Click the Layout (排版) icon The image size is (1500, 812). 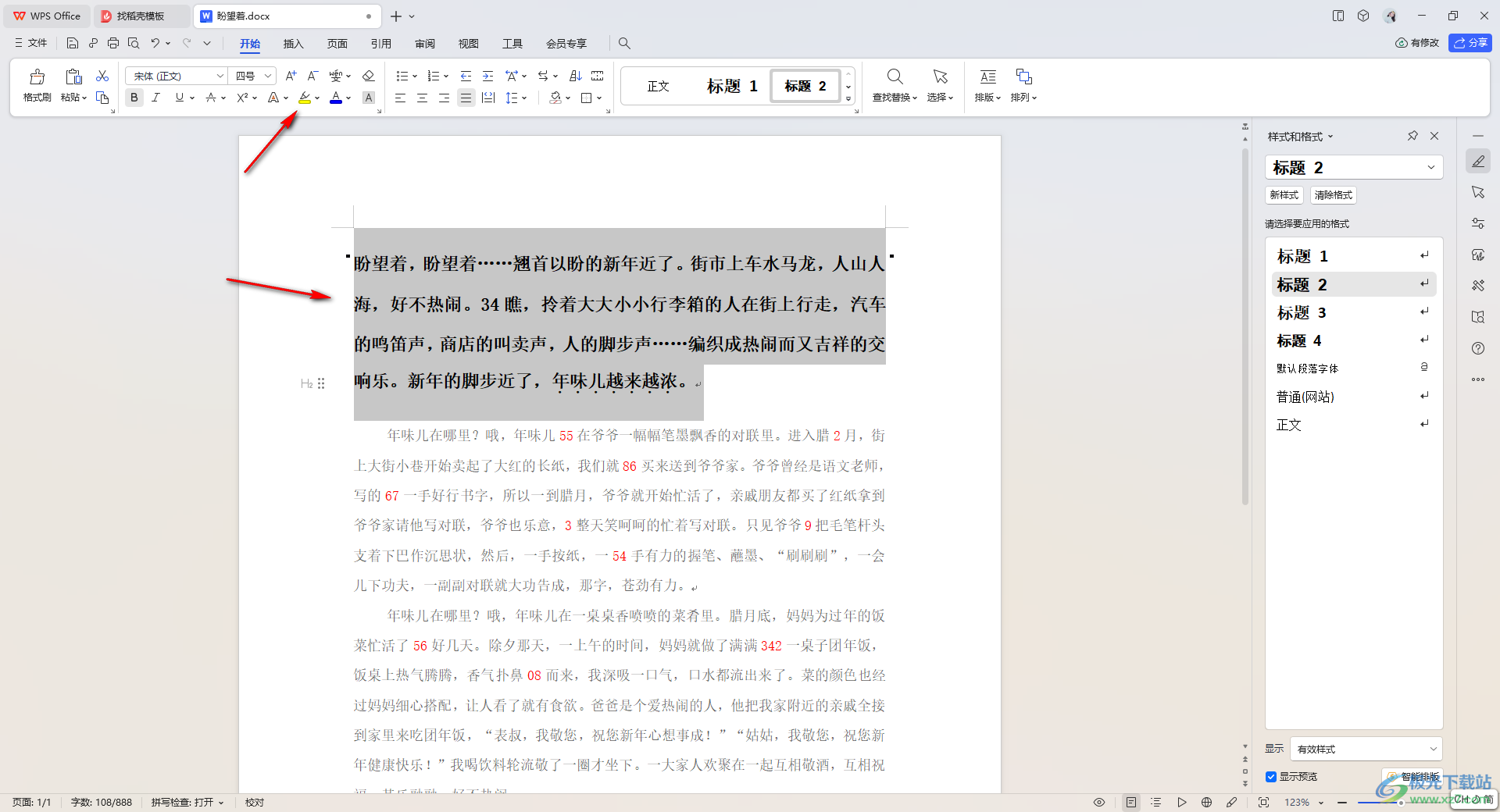click(x=988, y=77)
